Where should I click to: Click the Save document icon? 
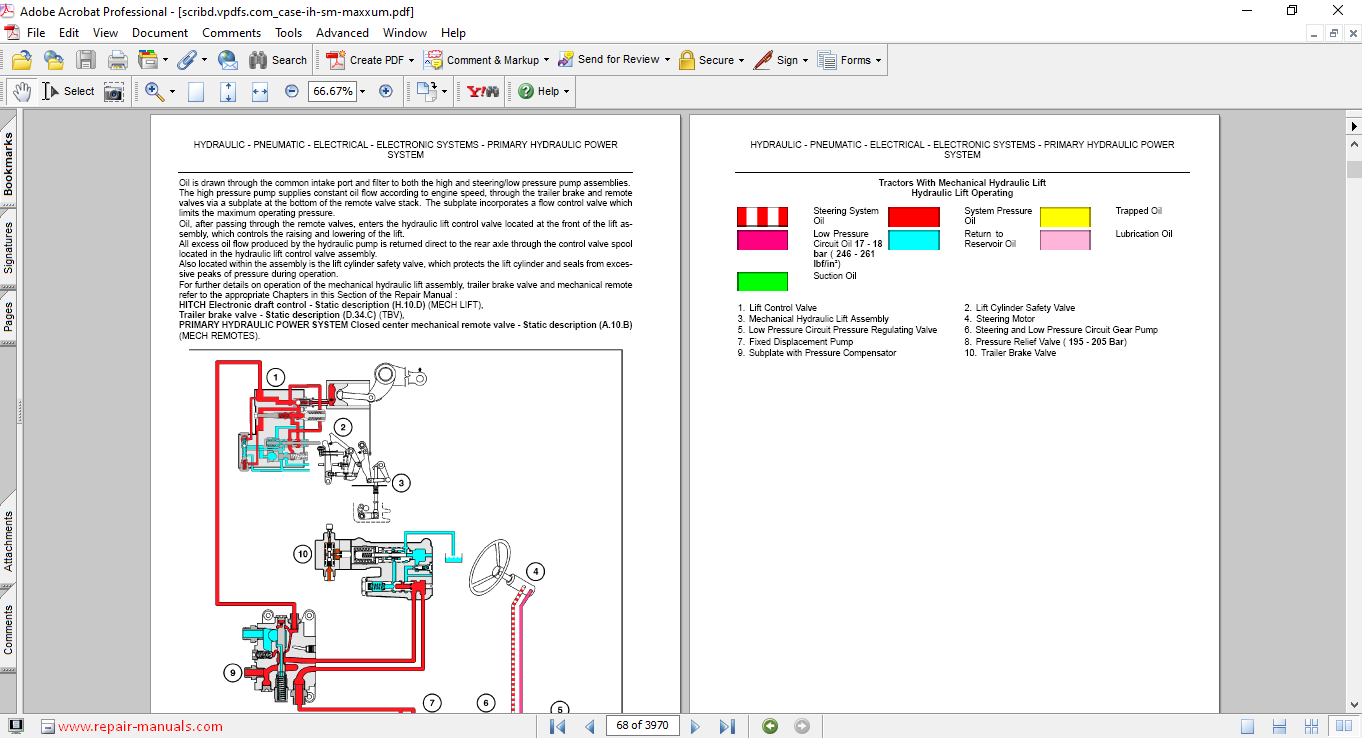point(84,60)
